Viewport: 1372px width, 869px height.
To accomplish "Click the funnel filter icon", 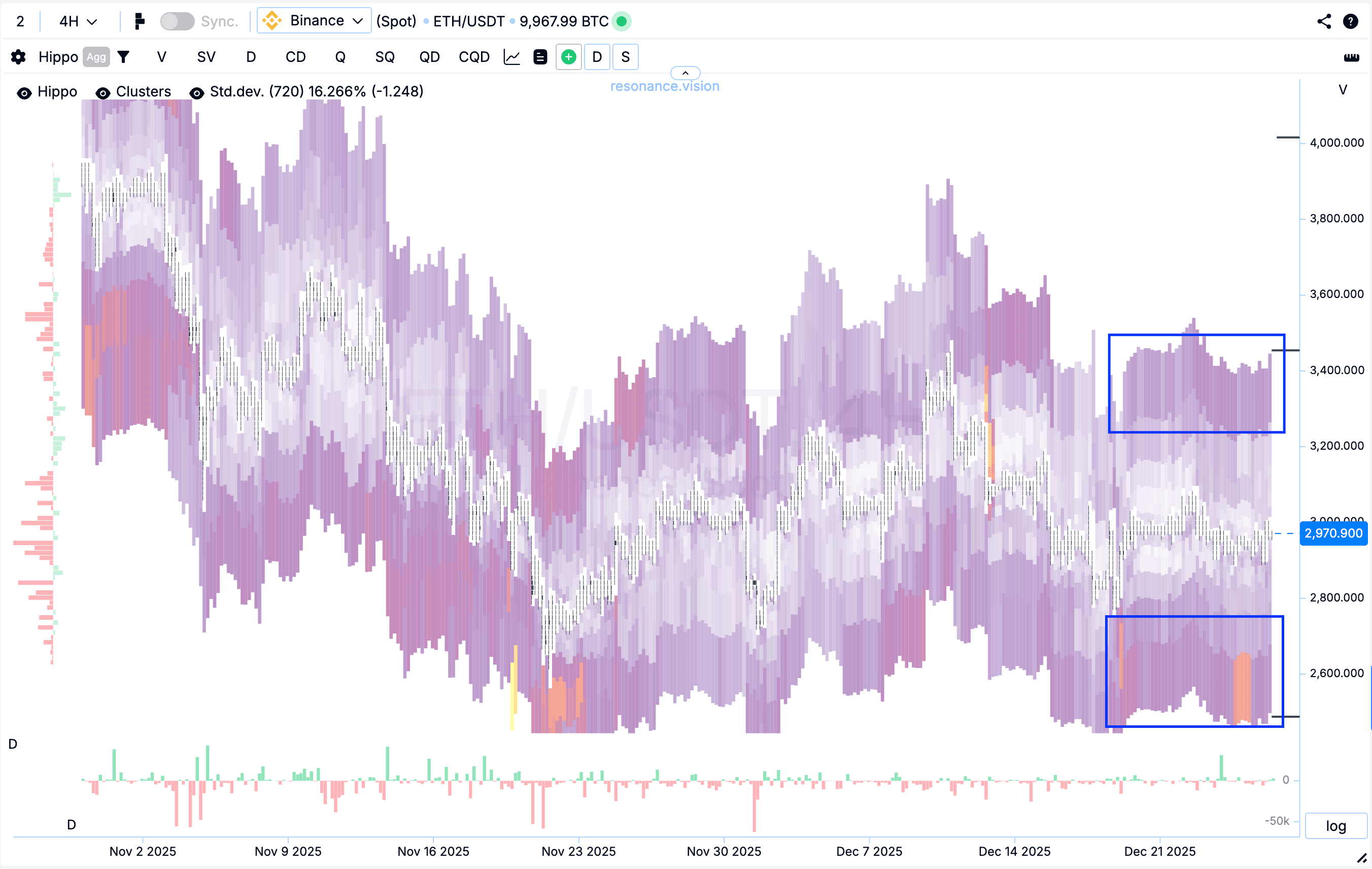I will (123, 57).
